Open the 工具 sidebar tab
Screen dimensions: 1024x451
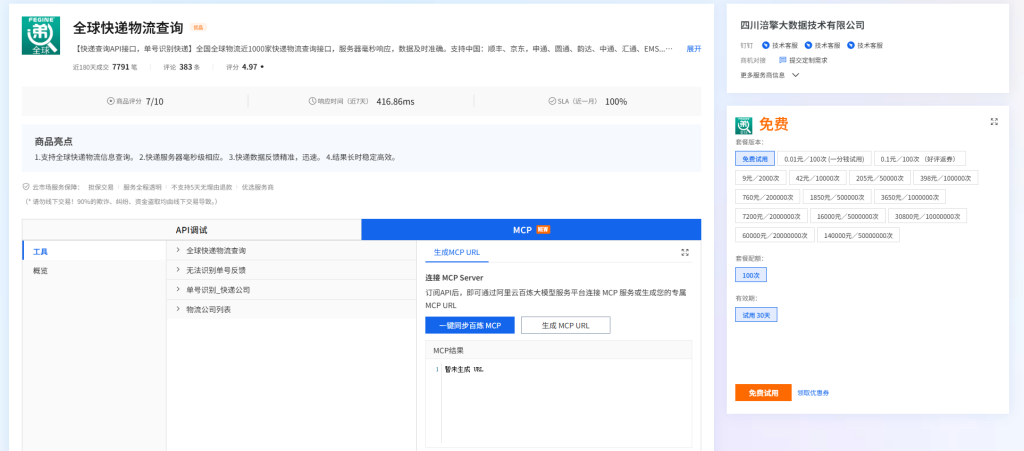(94, 251)
